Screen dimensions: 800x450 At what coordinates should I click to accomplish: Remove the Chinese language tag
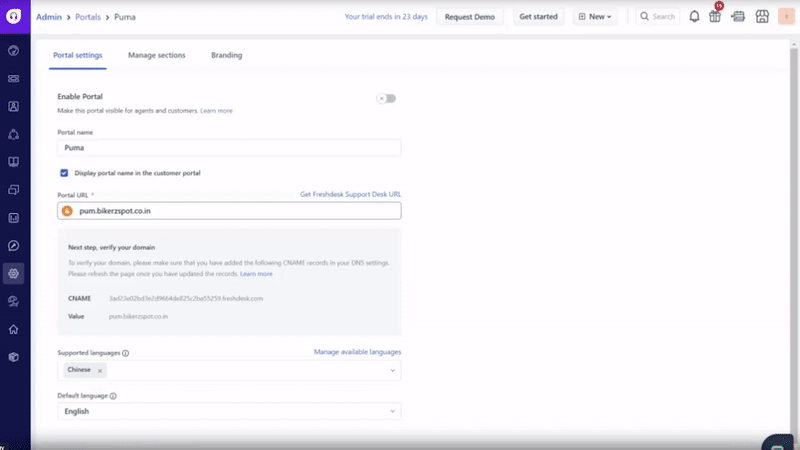point(100,371)
